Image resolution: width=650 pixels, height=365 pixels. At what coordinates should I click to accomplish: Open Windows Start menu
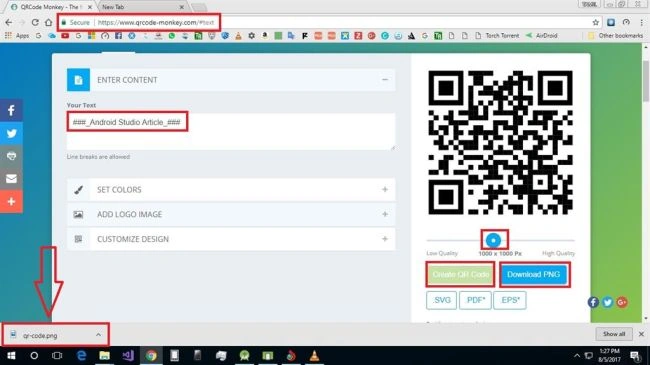click(11, 355)
